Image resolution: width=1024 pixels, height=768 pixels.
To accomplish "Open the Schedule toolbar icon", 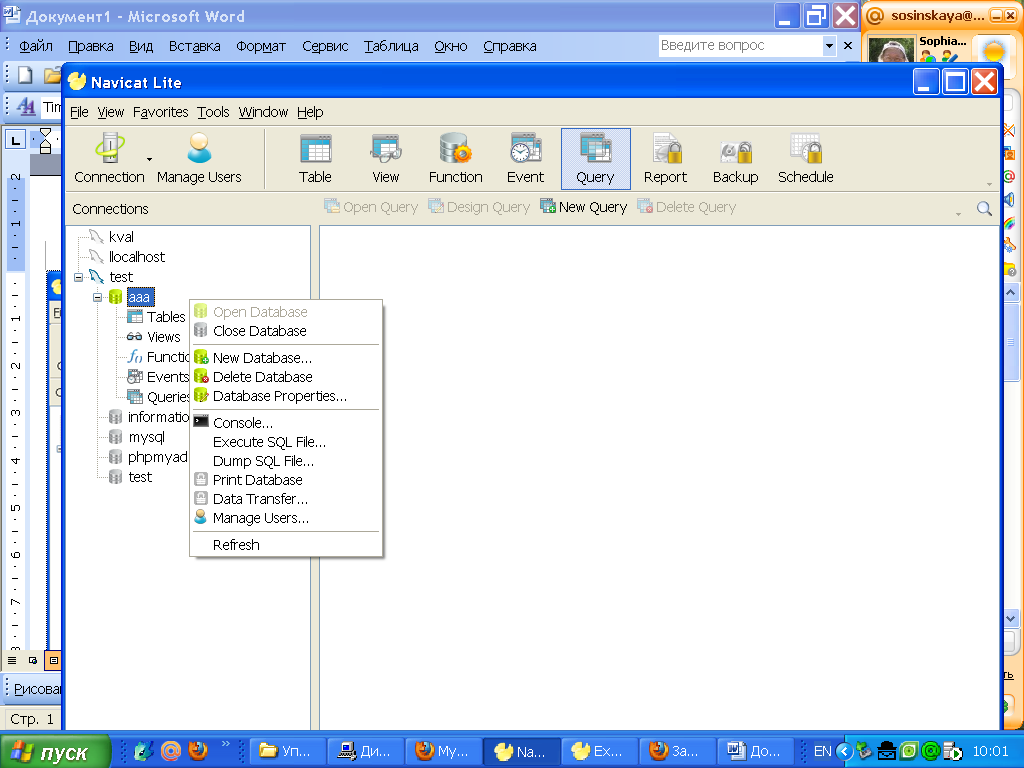I will point(805,159).
